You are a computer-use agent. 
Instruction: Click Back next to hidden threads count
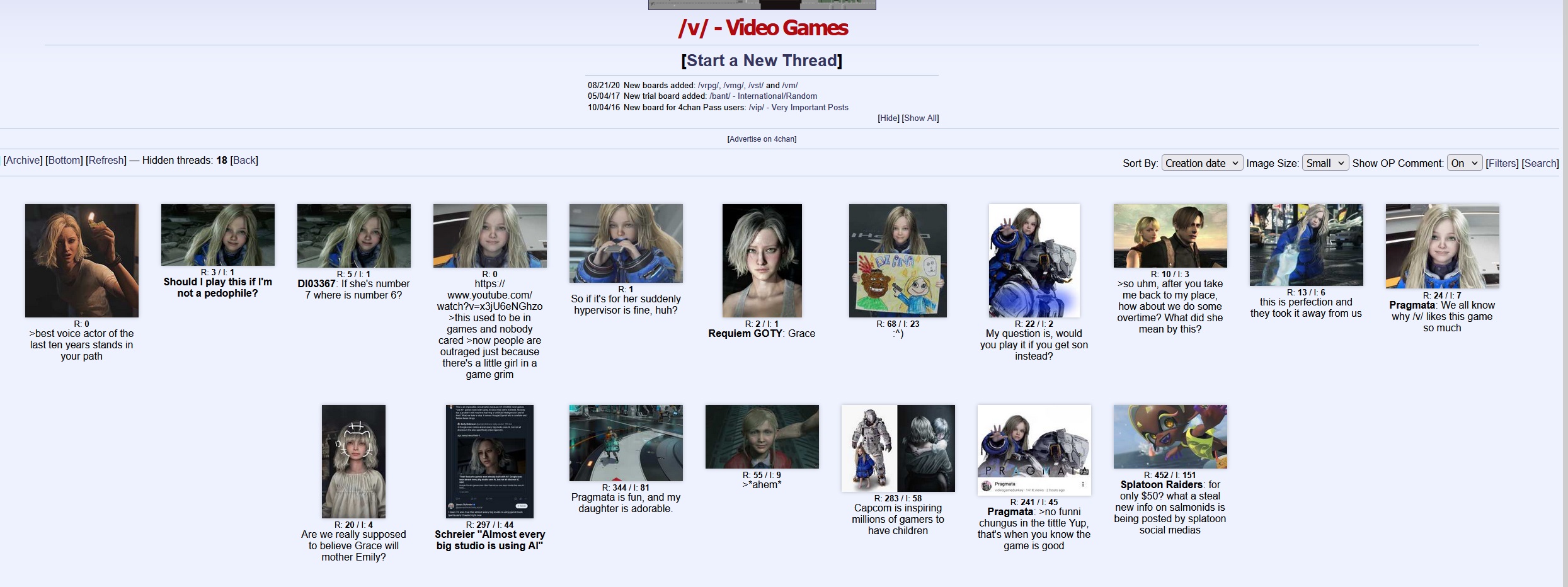point(244,161)
